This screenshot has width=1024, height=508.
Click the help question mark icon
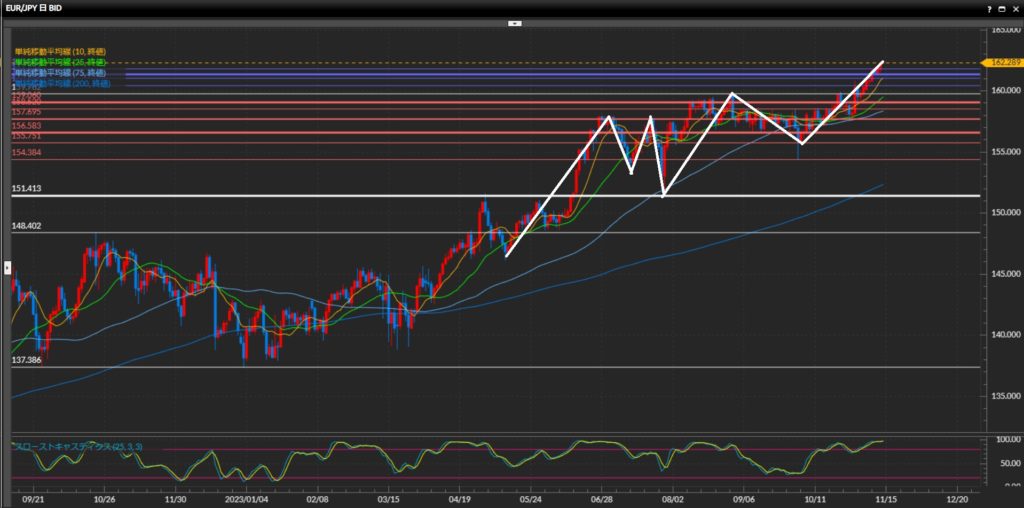tap(990, 8)
